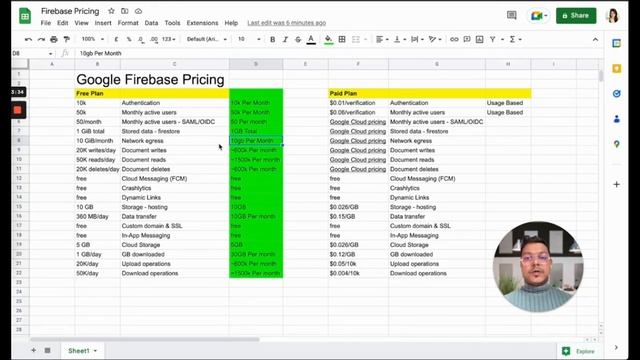The width and height of the screenshot is (640, 360).
Task: Click the Insert comment icon
Action: point(467,39)
